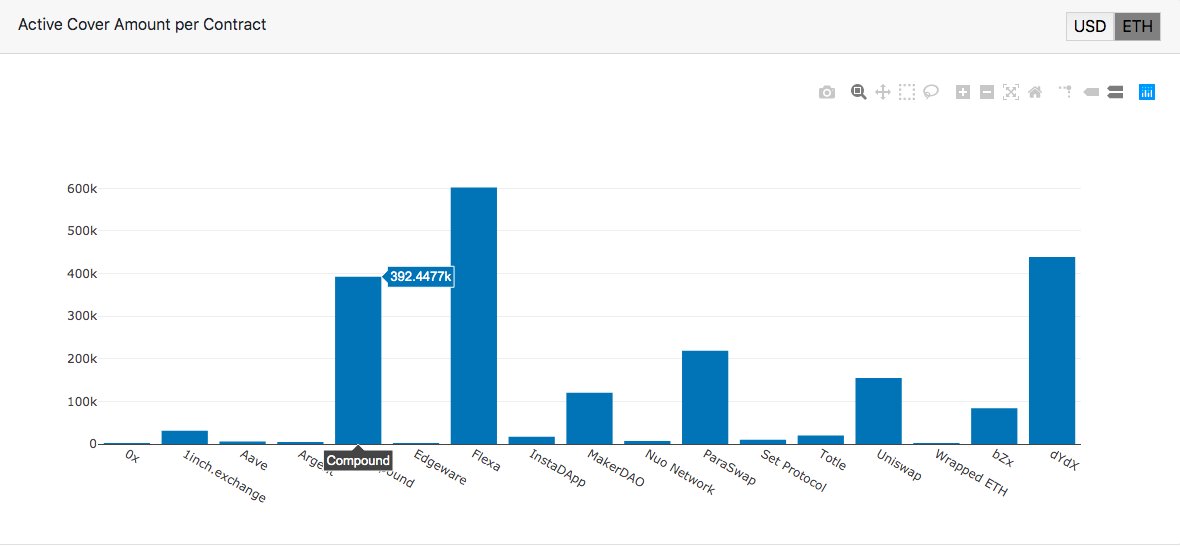
Task: Click the 100k y-axis label
Action: (x=82, y=402)
